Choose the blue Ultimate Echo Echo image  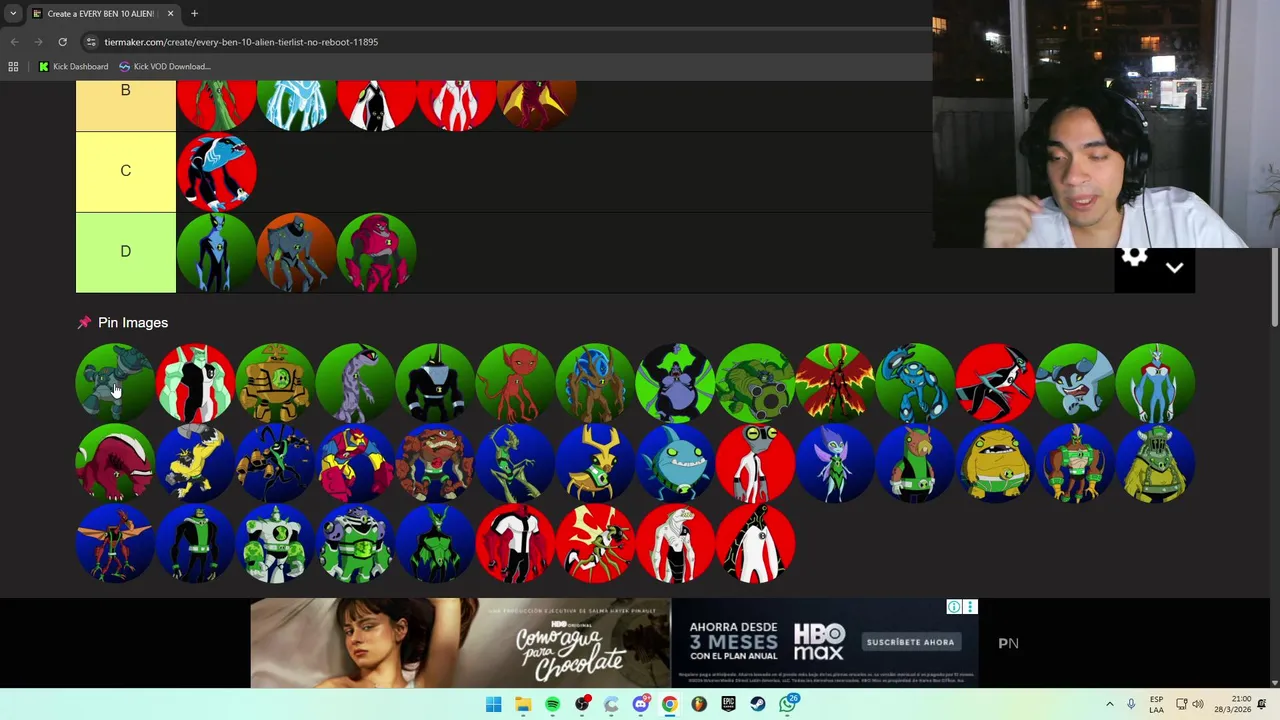click(915, 382)
